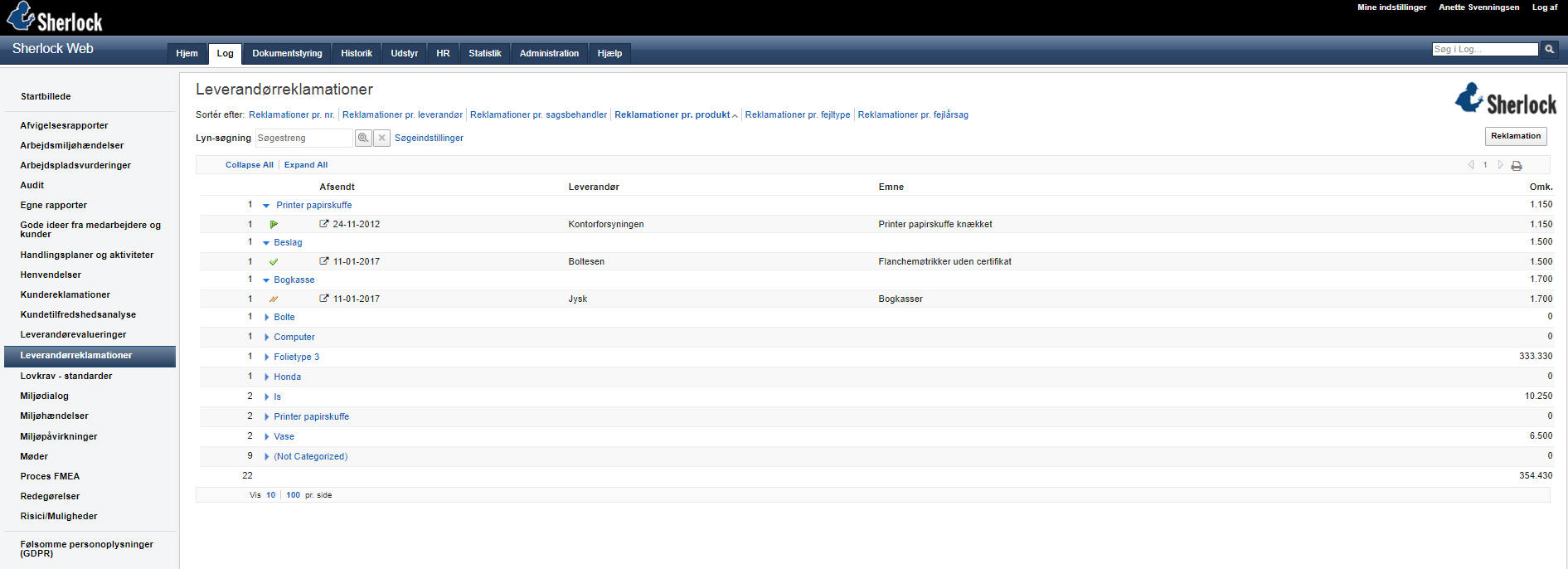Open the Jysk record via its open icon

324,299
